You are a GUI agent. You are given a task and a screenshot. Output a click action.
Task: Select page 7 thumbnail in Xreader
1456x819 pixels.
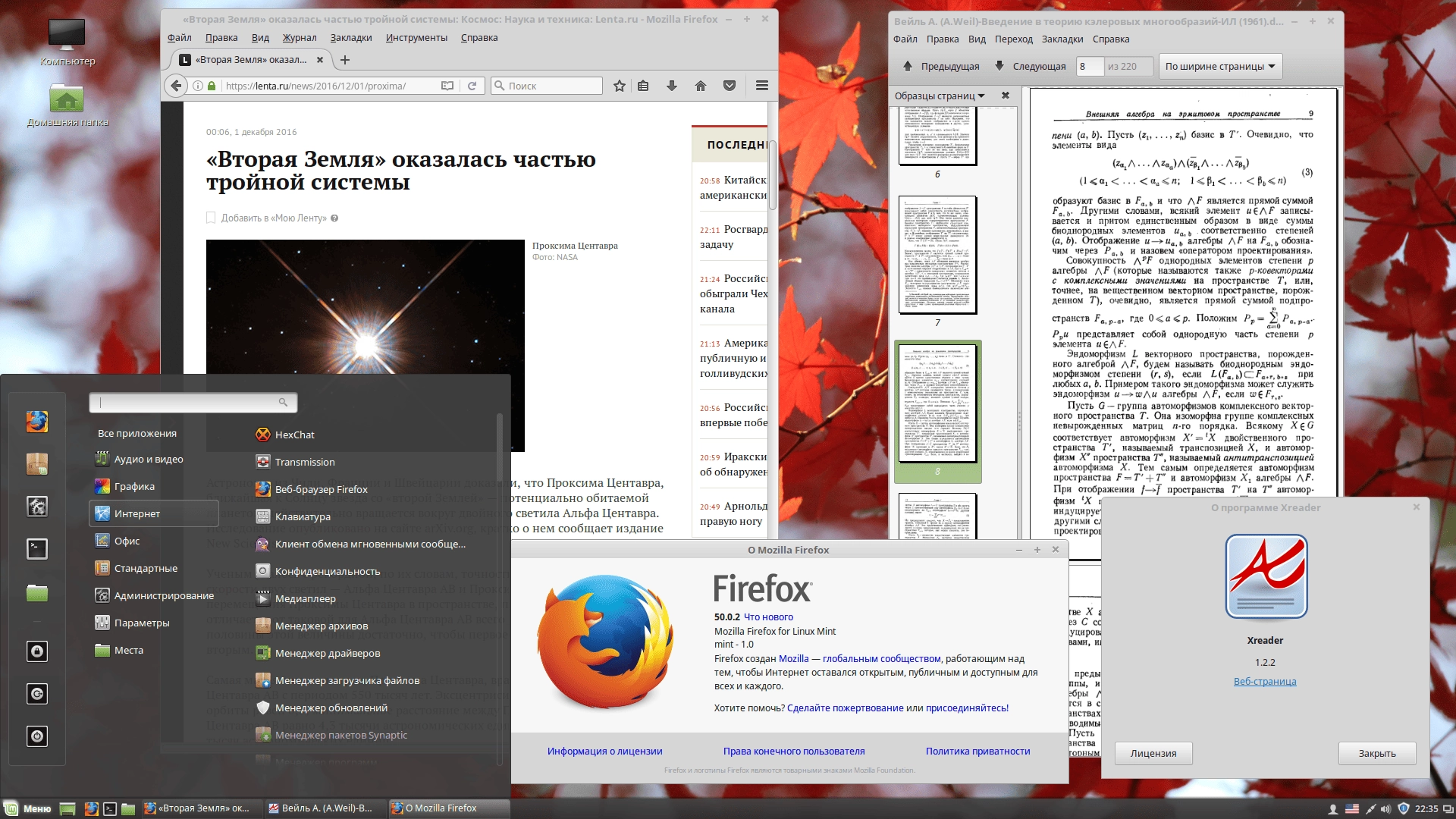938,255
